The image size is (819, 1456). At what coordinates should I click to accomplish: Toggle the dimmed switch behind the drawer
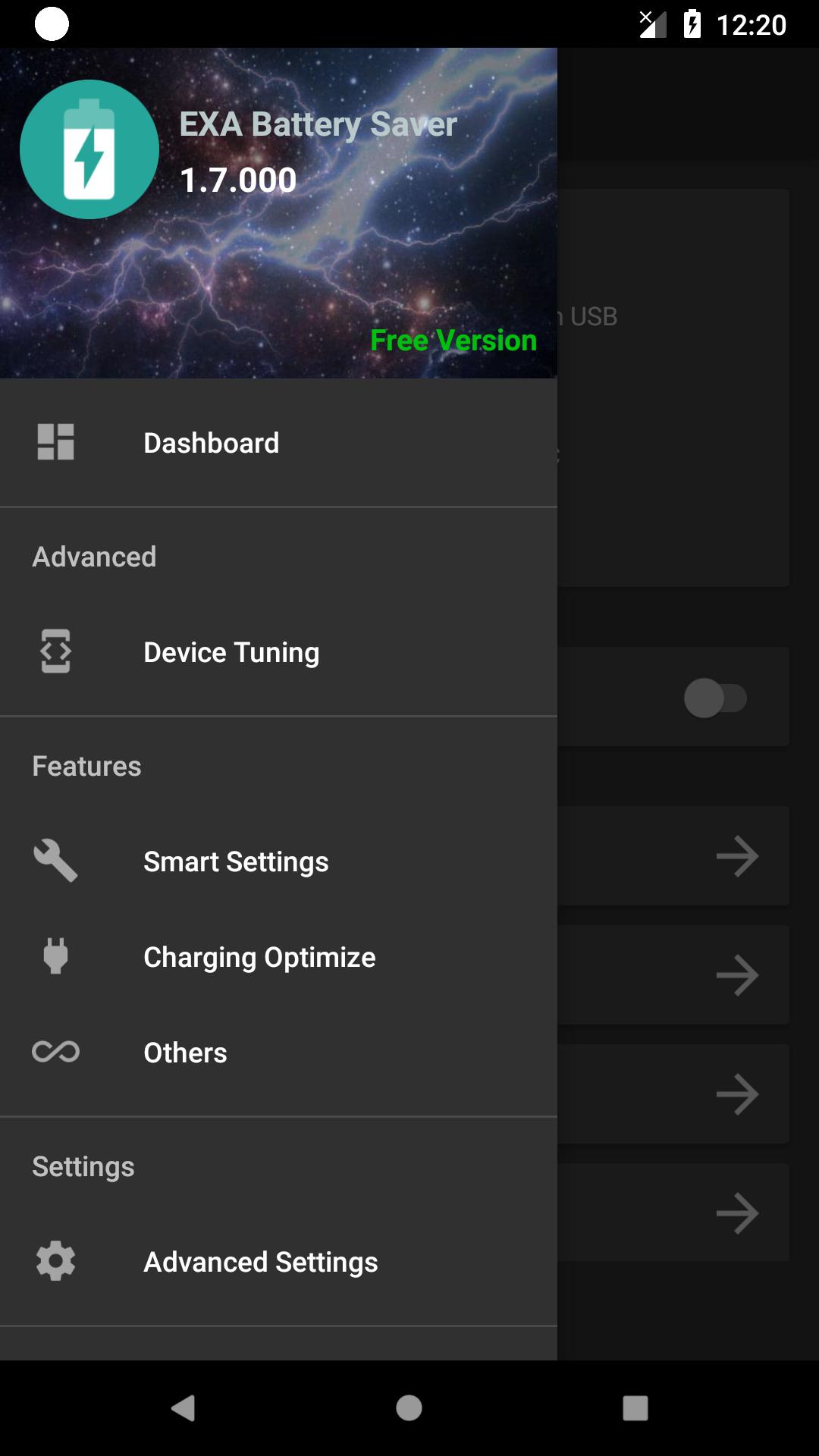pyautogui.click(x=715, y=698)
